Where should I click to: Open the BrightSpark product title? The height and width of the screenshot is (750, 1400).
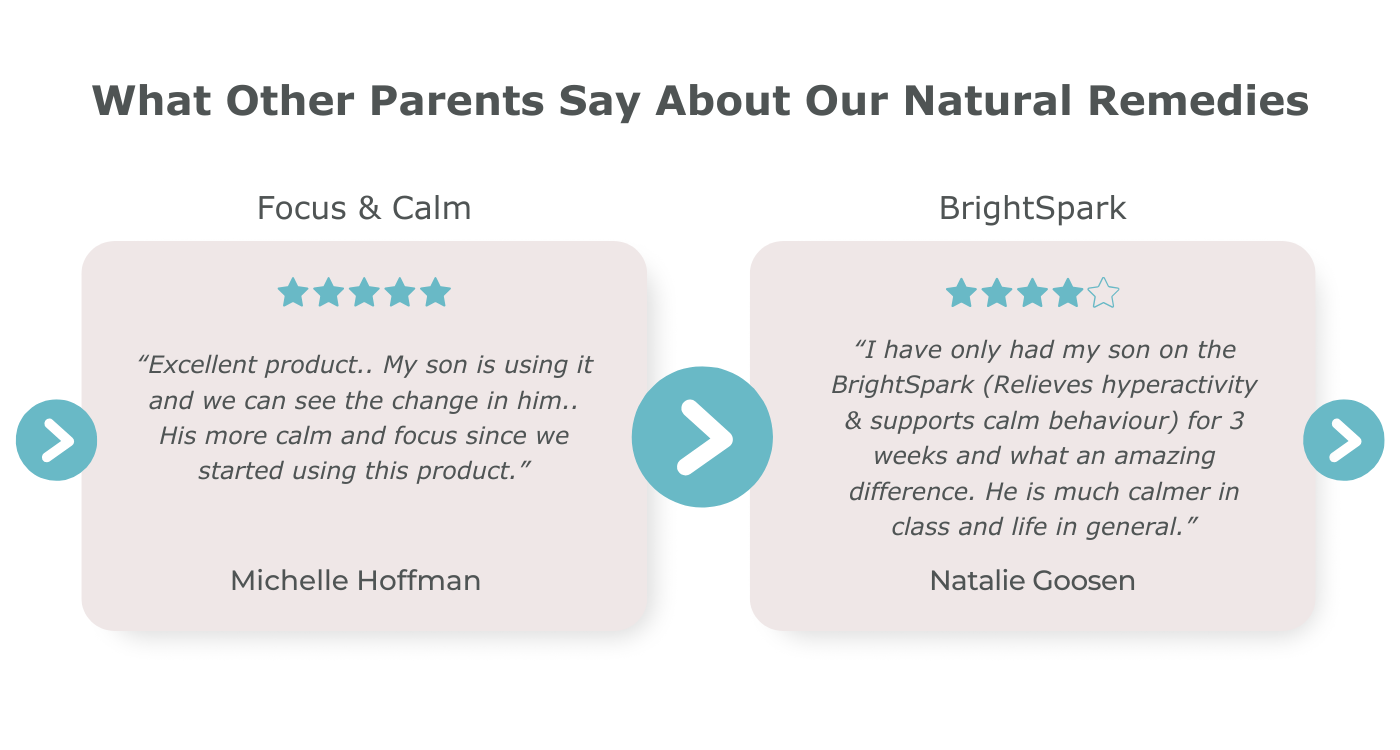(1032, 208)
